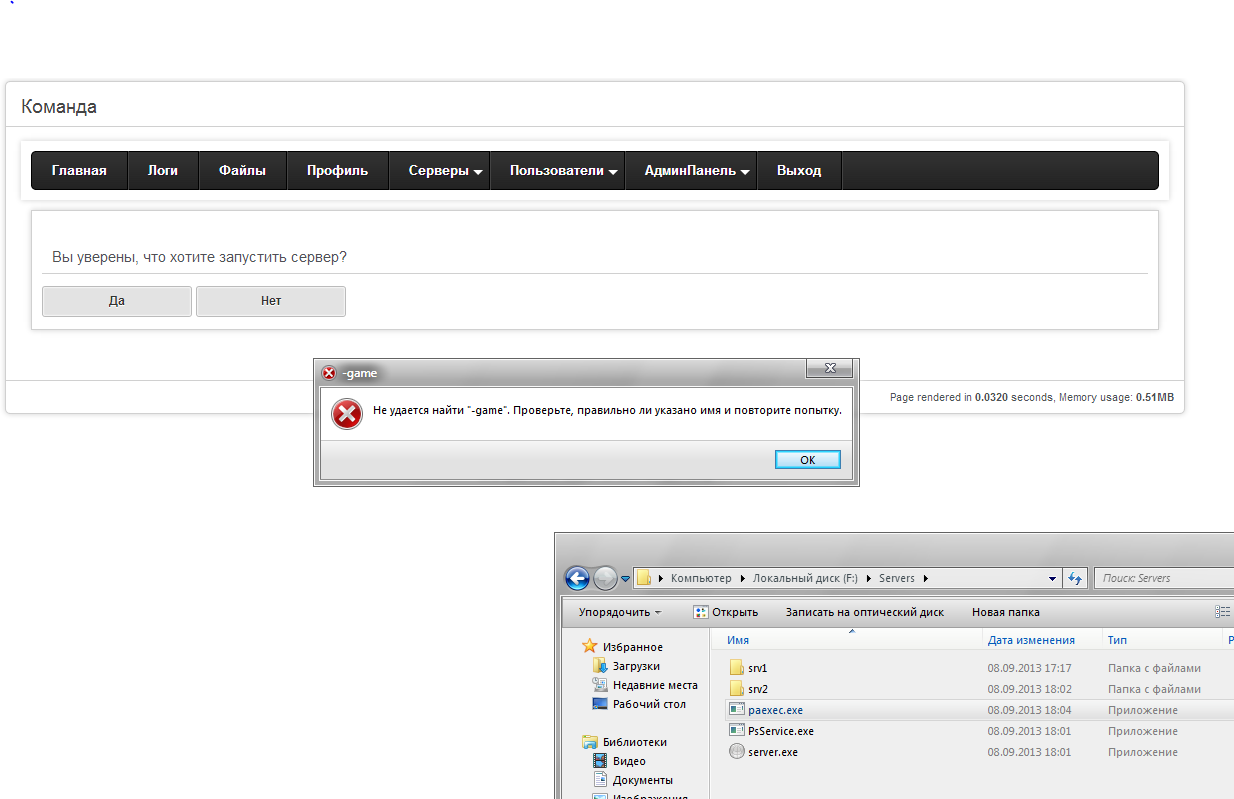
Task: Select the srv2 folder icon
Action: [736, 689]
